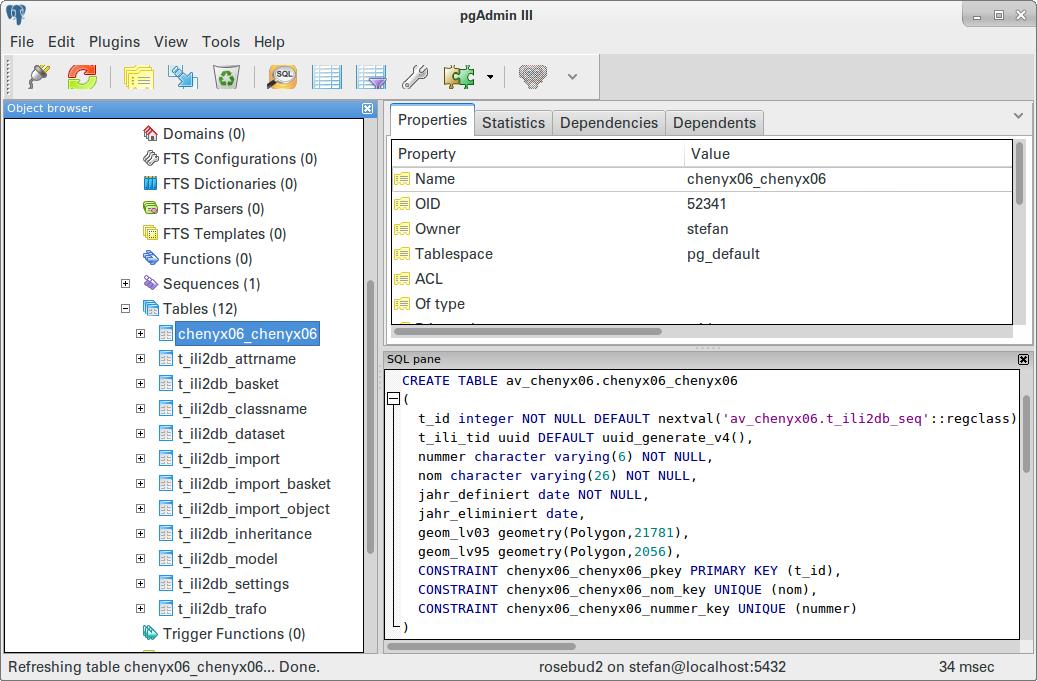Open the Maintenance wrench tool

(x=415, y=77)
